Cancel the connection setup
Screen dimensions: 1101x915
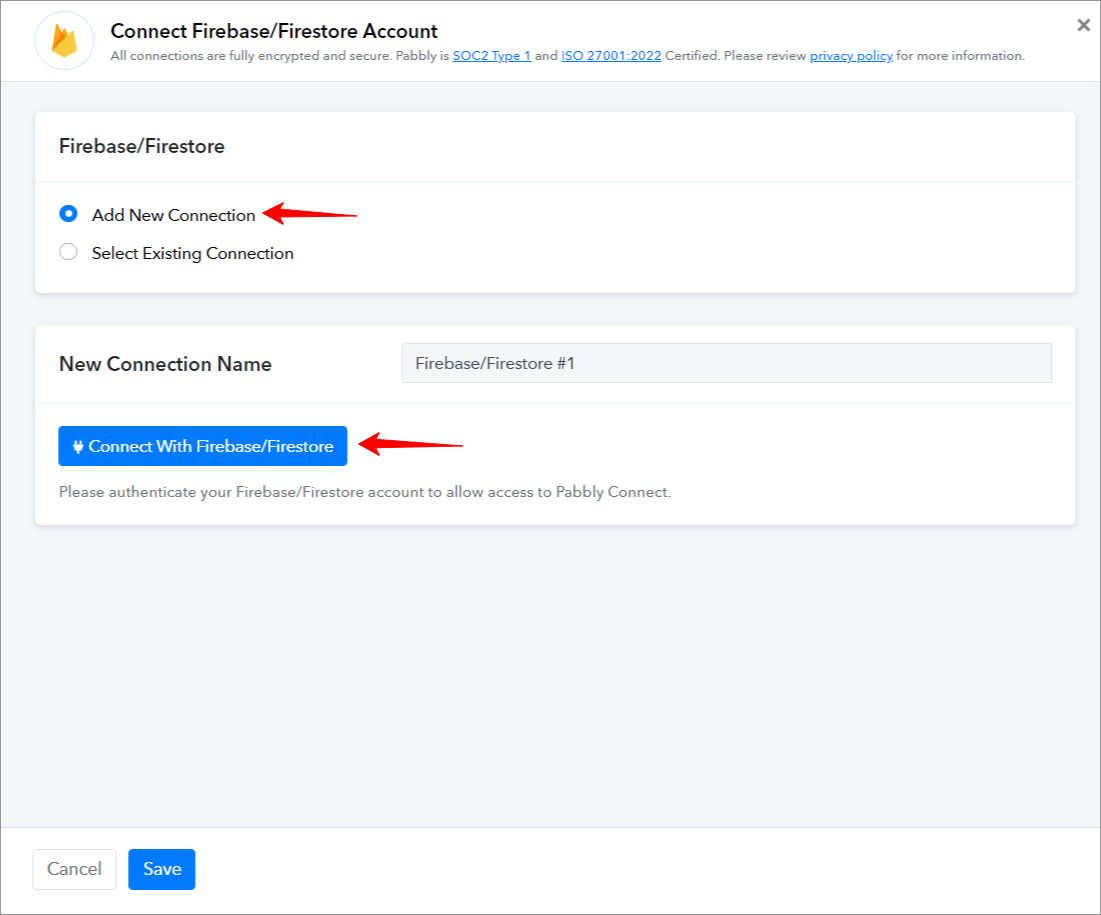click(74, 869)
